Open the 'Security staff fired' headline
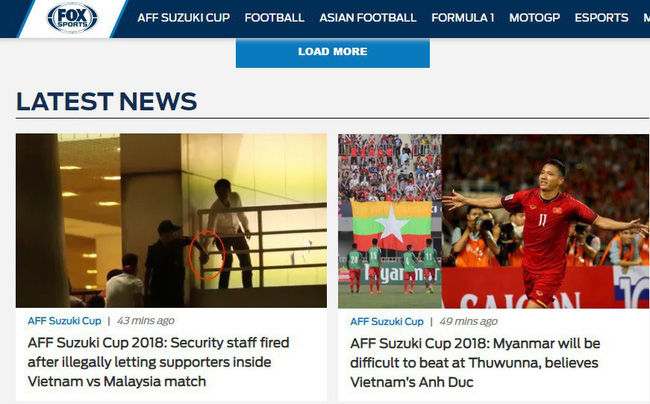This screenshot has width=650, height=404. 158,362
